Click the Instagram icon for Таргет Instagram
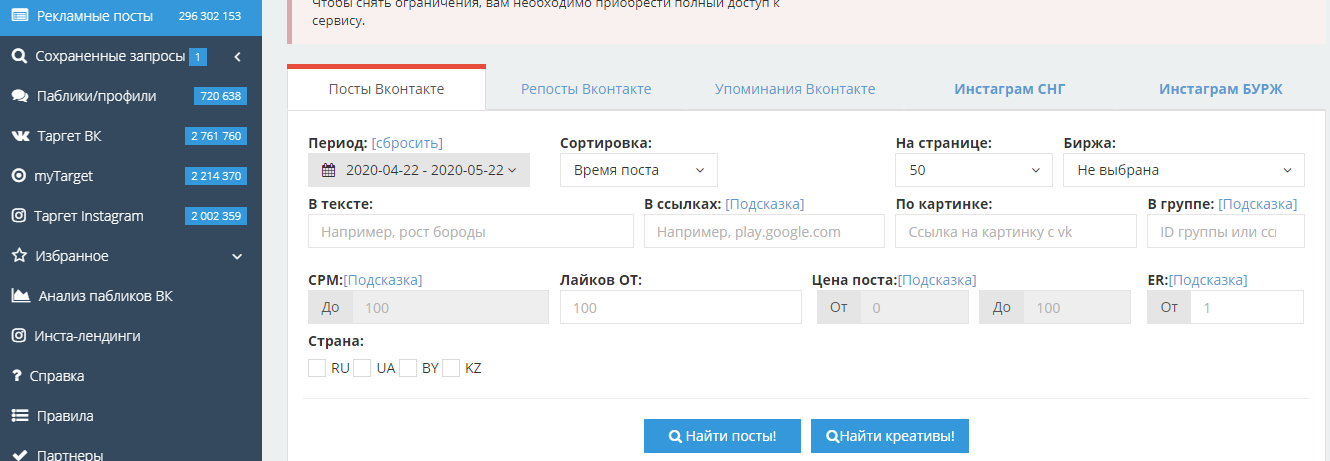 point(19,216)
